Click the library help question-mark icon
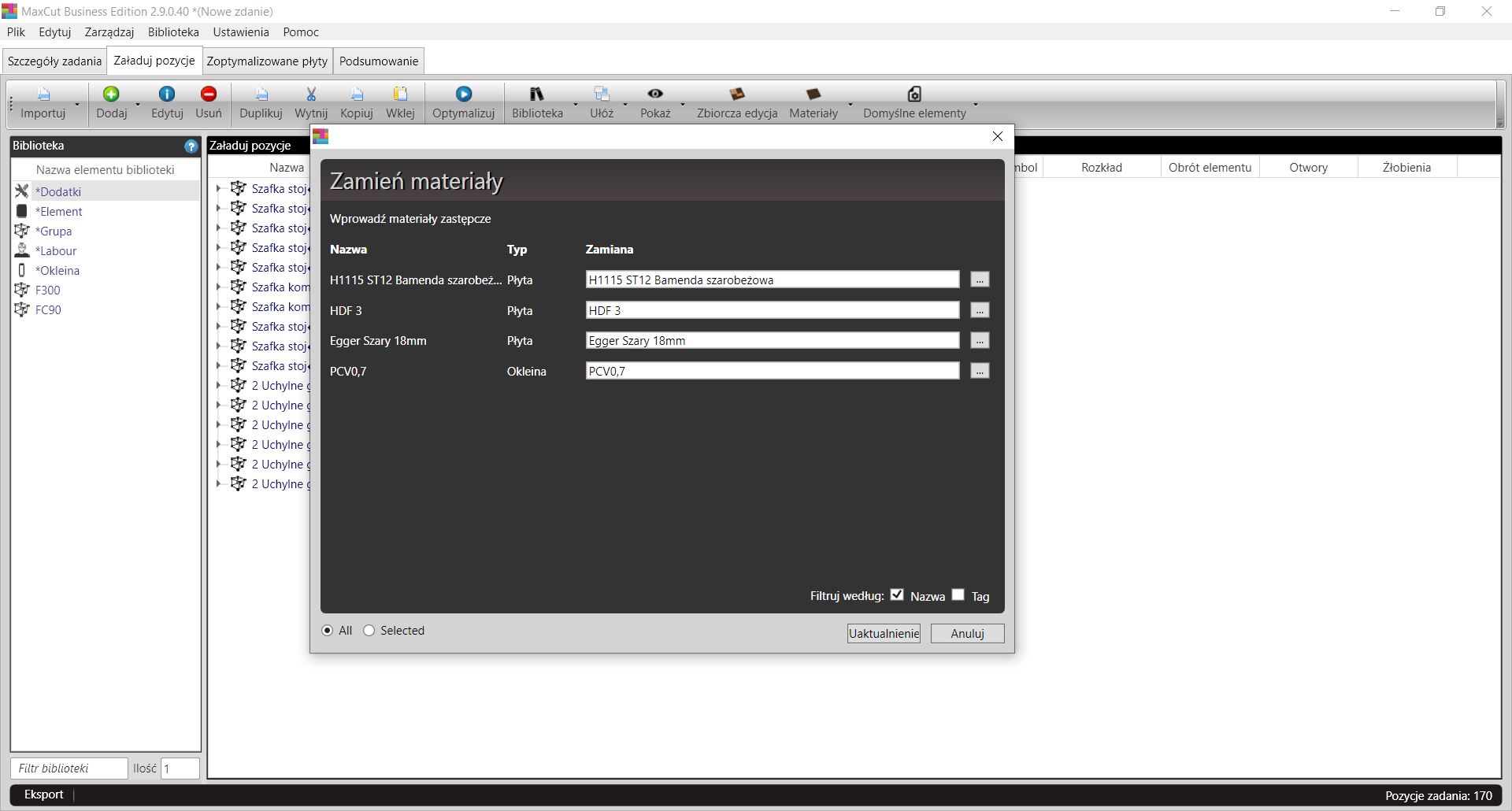 click(x=191, y=146)
